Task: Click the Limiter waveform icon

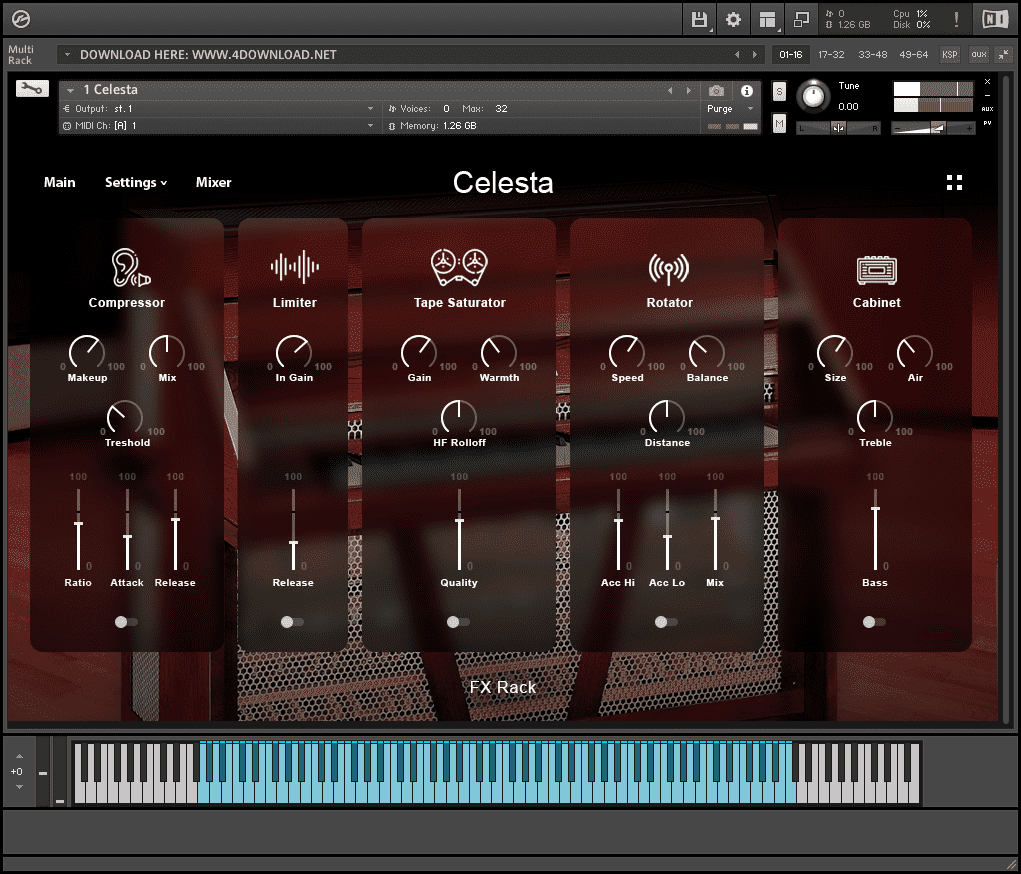Action: click(x=295, y=267)
